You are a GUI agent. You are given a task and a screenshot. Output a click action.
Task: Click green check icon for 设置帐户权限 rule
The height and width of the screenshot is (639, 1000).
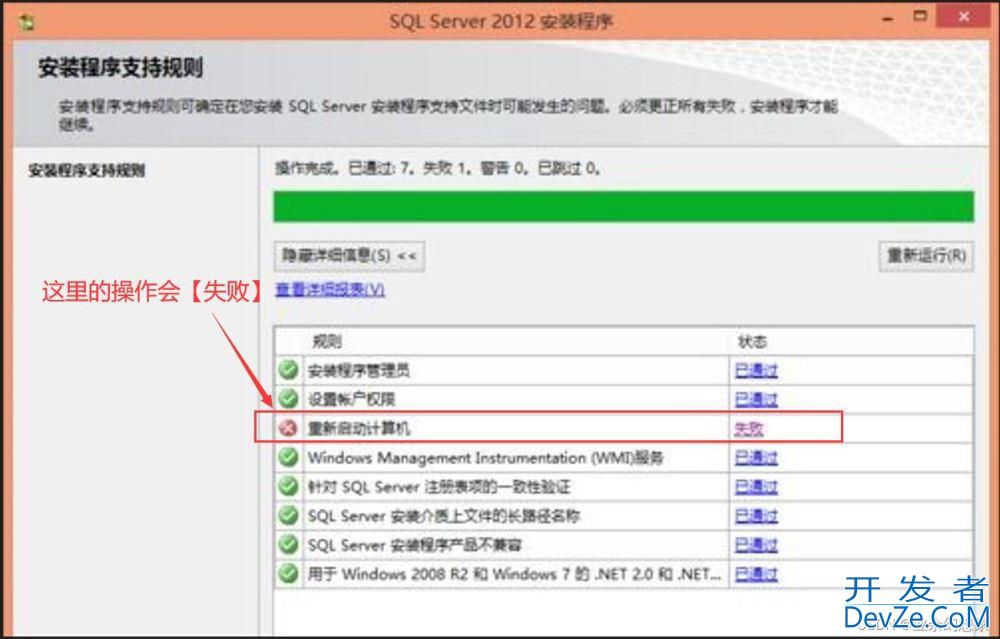click(x=289, y=399)
